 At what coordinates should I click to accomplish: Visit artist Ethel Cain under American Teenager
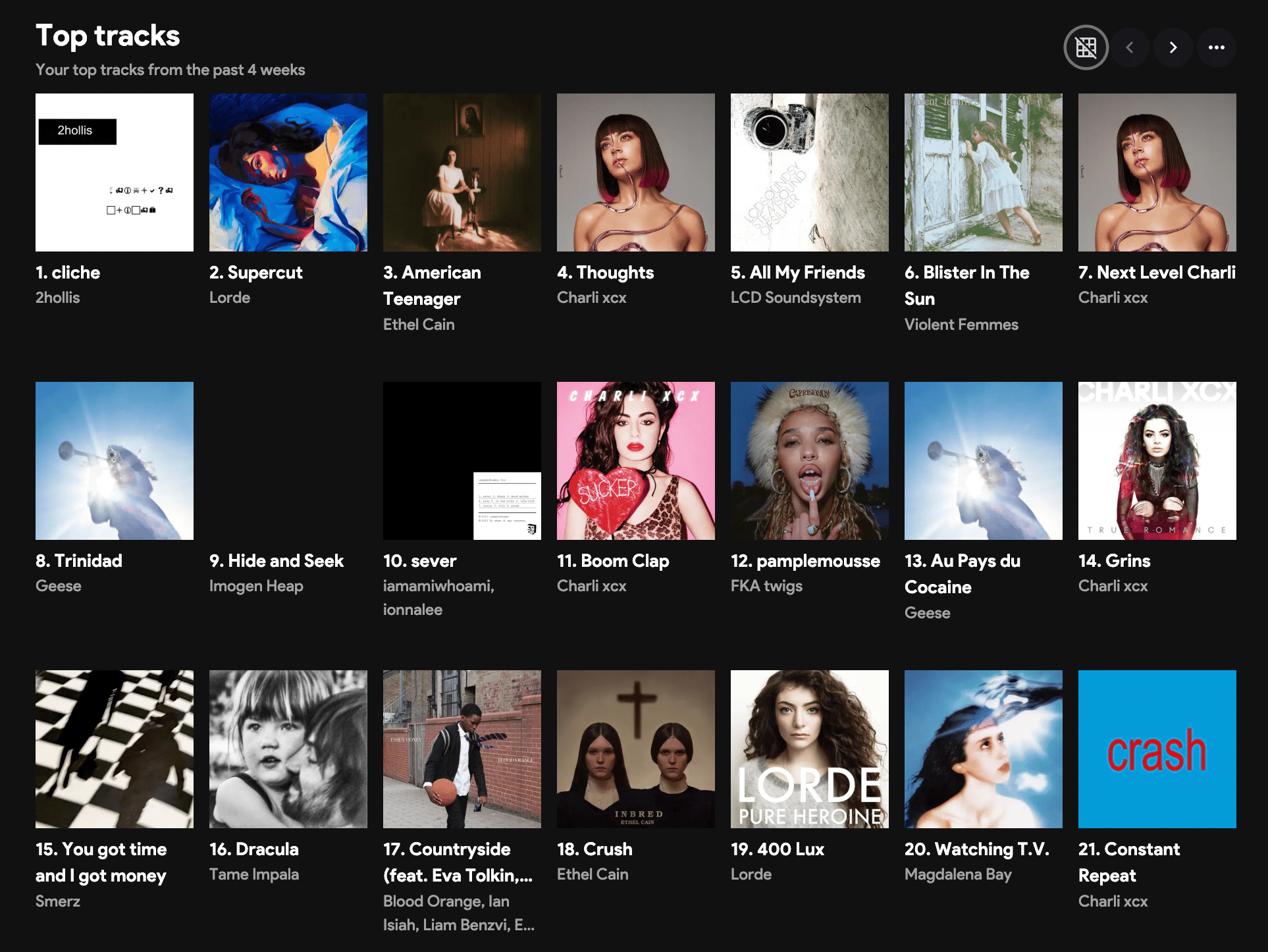coord(419,325)
